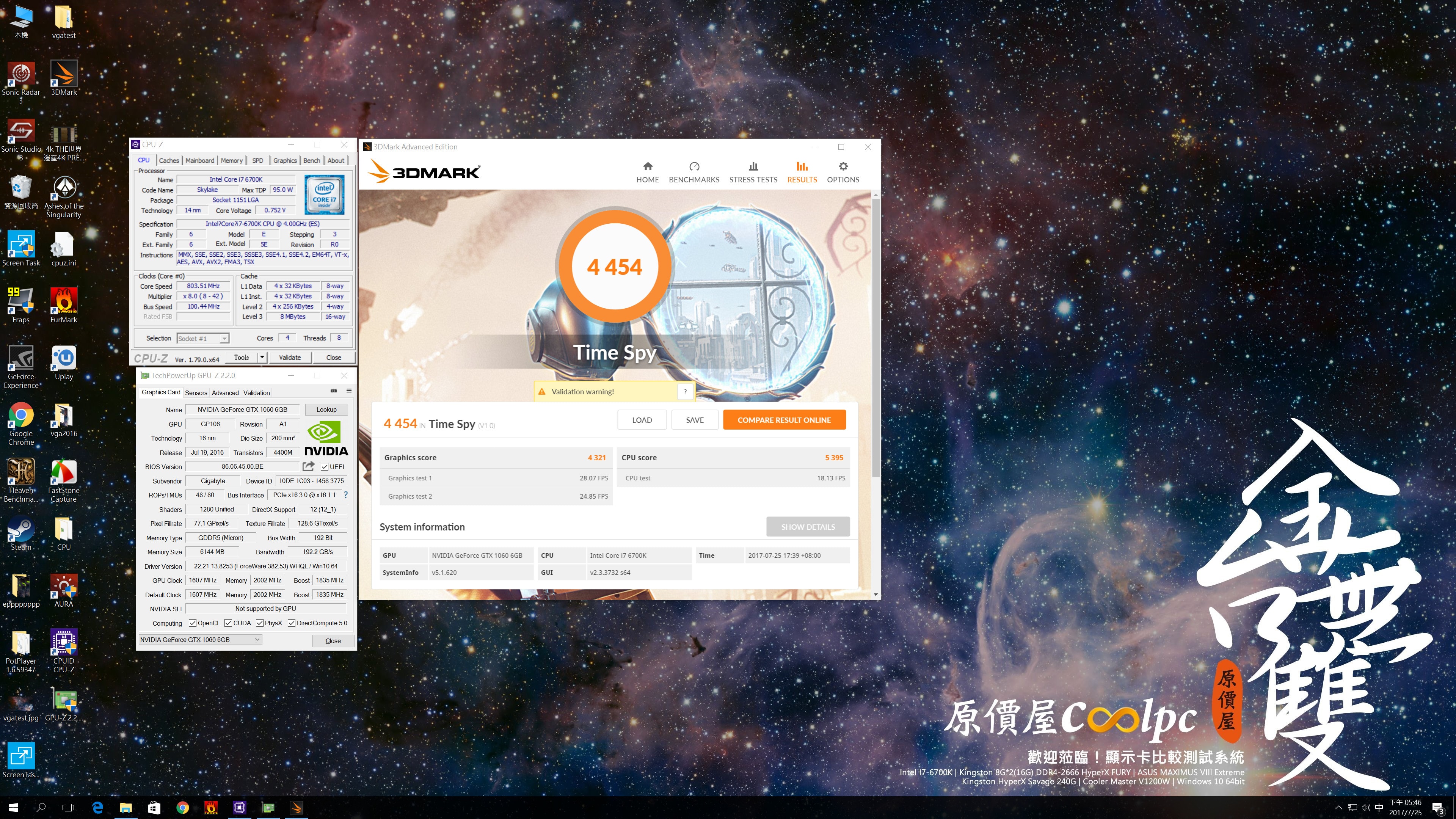The image size is (1456, 819).
Task: Click the 3DMark scrollbar down arrow
Action: (x=875, y=595)
